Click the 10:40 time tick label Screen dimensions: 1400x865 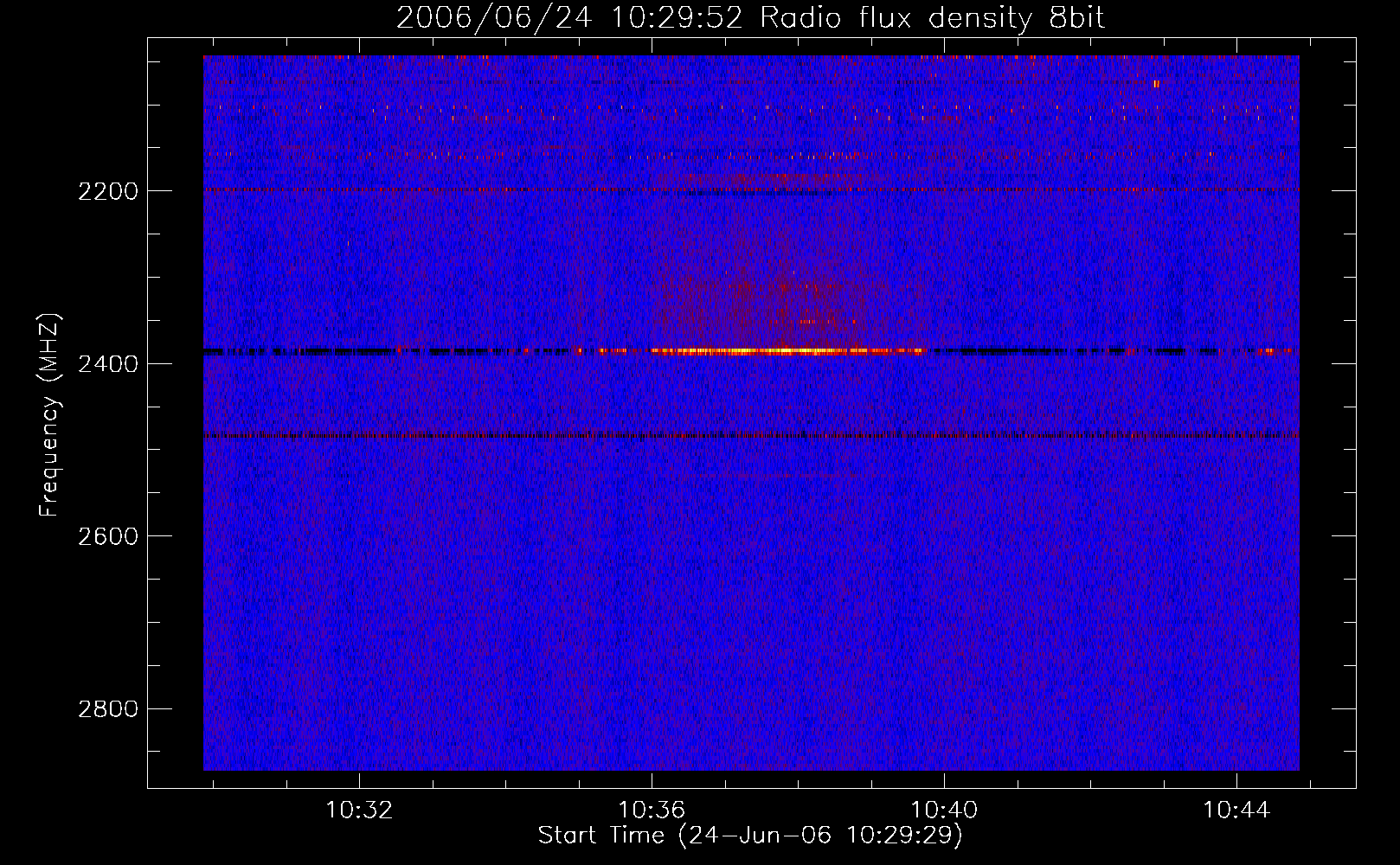[x=944, y=810]
